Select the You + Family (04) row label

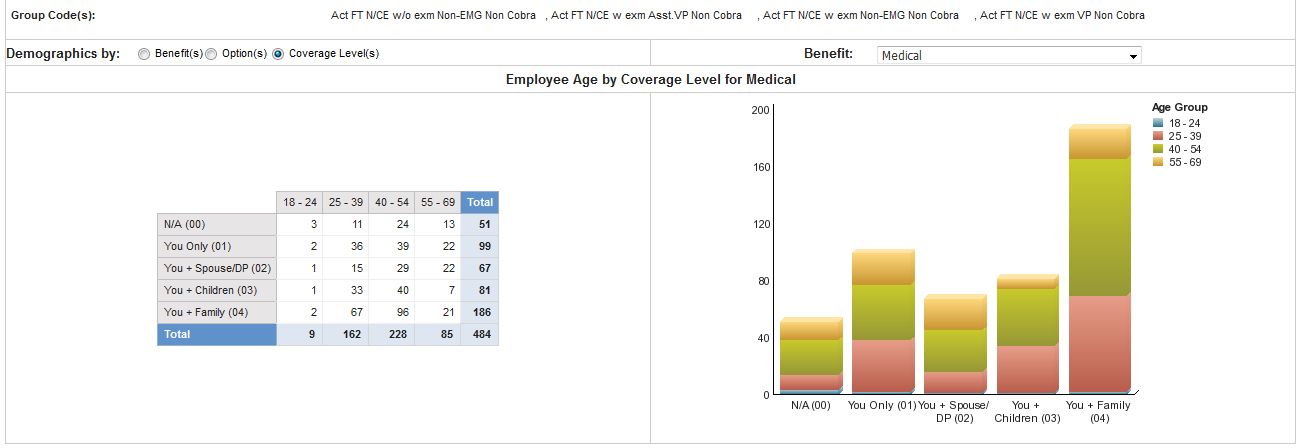pyautogui.click(x=216, y=313)
